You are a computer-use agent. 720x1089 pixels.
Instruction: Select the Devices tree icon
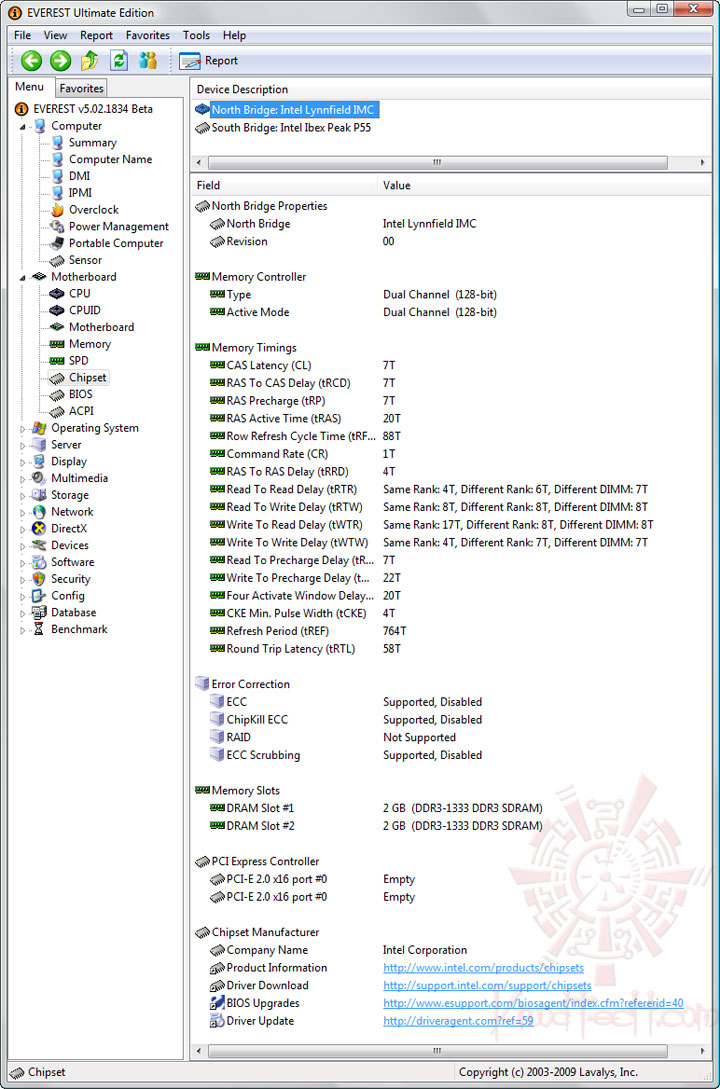pos(40,545)
